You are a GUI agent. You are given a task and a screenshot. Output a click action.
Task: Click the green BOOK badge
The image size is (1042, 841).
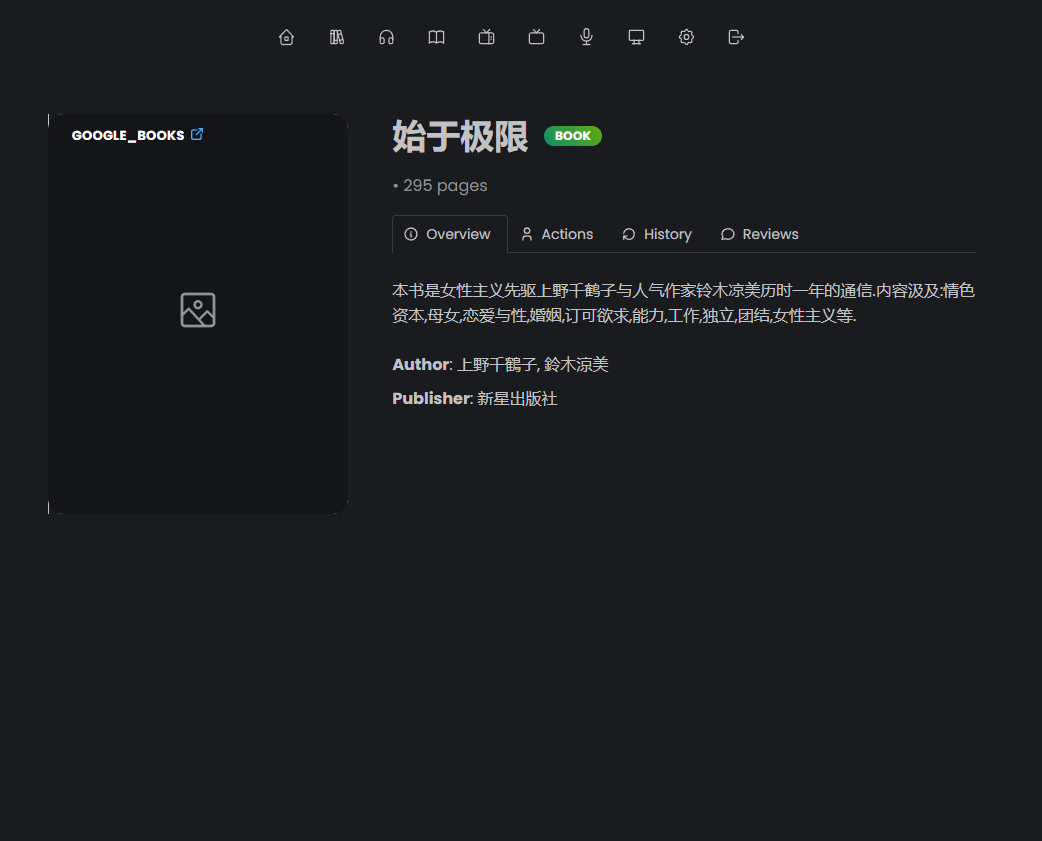click(573, 136)
